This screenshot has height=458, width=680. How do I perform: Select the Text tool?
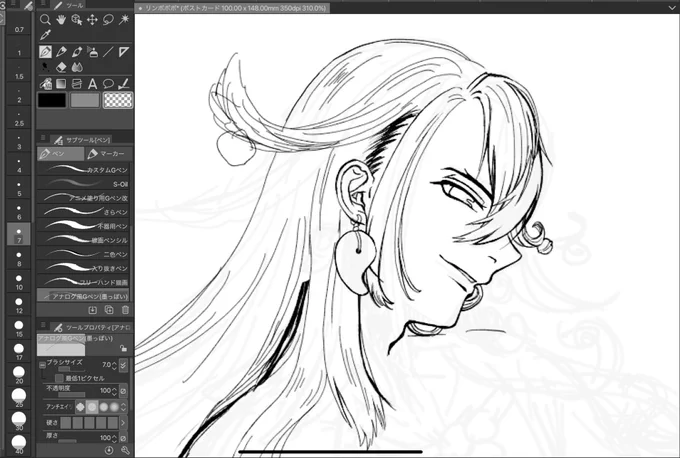(92, 84)
